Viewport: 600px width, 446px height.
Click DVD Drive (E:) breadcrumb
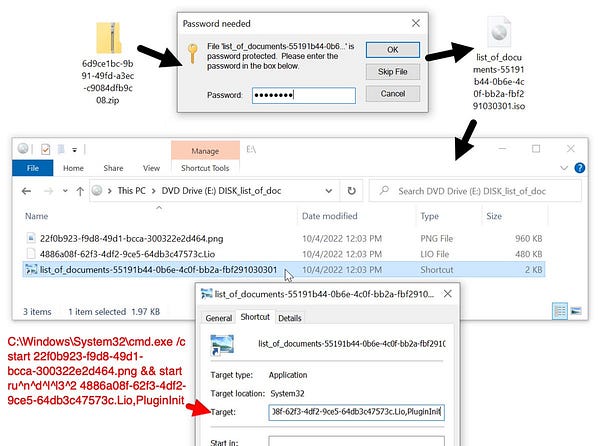221,190
